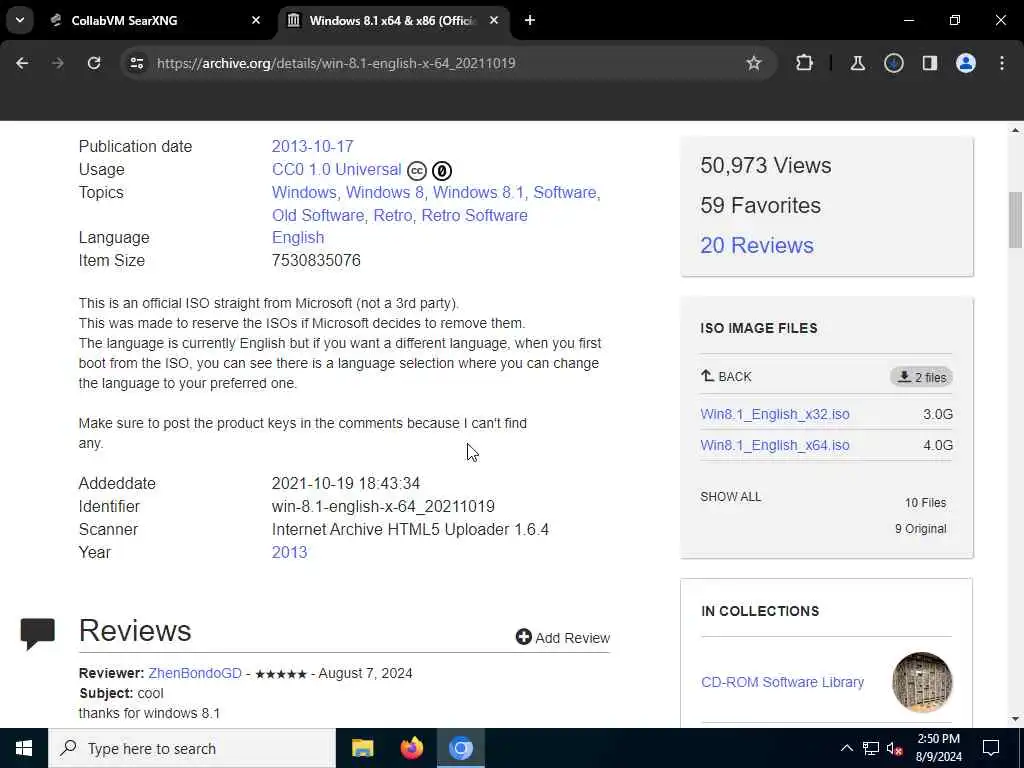Click the forward navigation arrow
The image size is (1024, 768).
pyautogui.click(x=58, y=63)
